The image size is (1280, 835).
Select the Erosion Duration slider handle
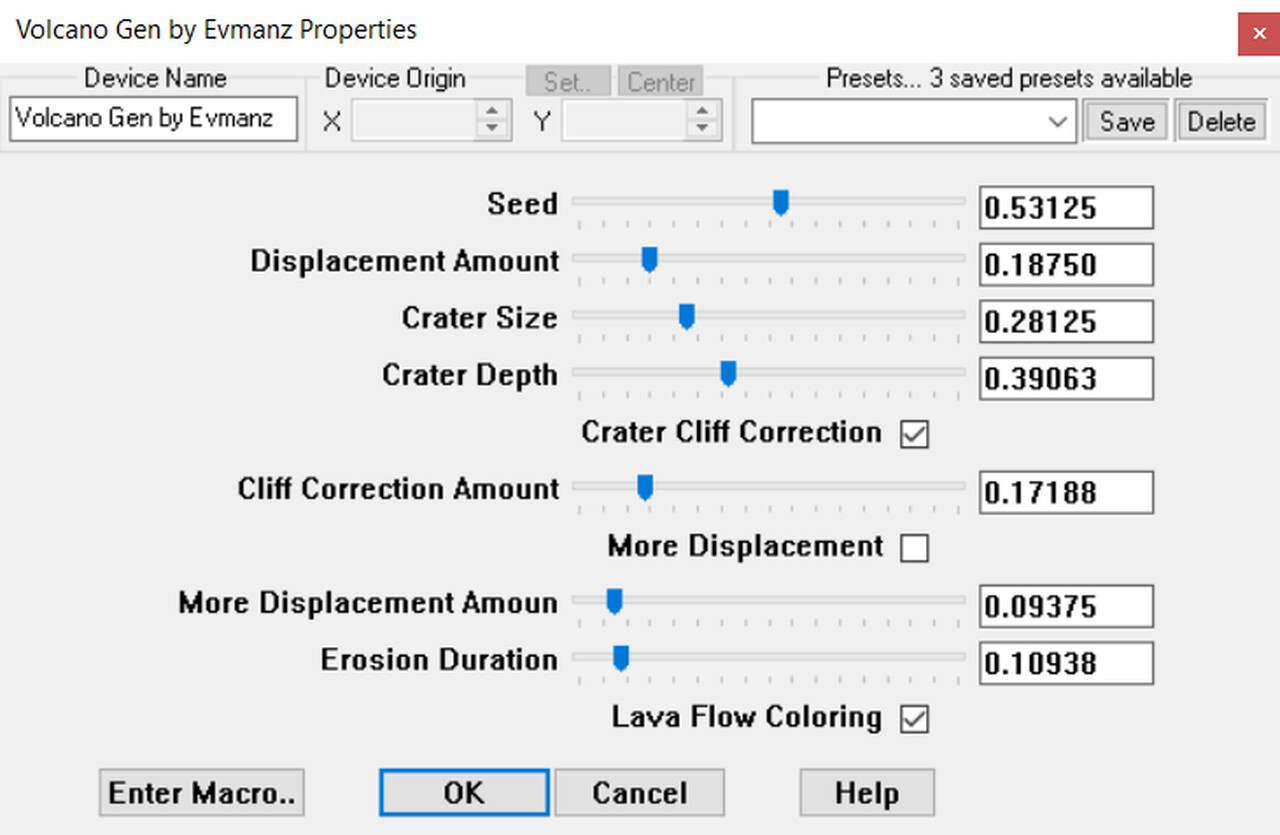622,657
